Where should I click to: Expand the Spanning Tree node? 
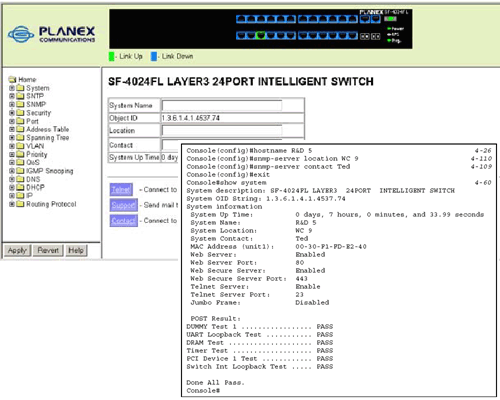(12, 138)
